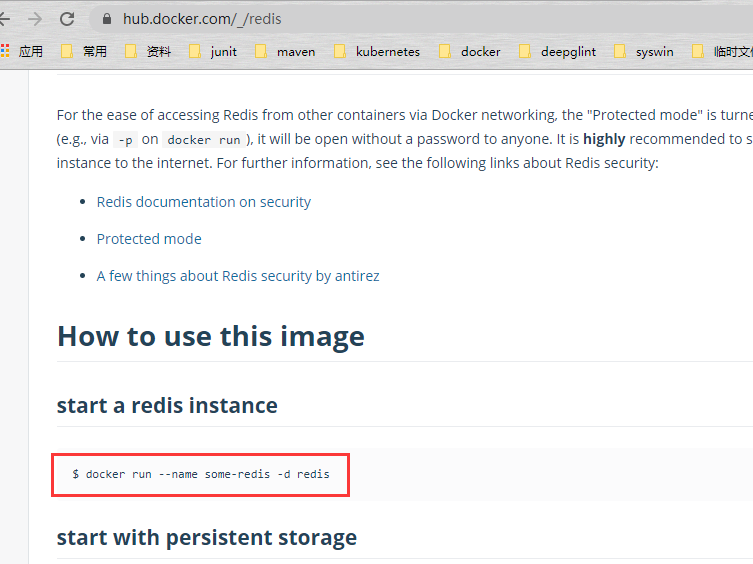Click the browser forward arrow
753x564 pixels.
click(x=35, y=18)
